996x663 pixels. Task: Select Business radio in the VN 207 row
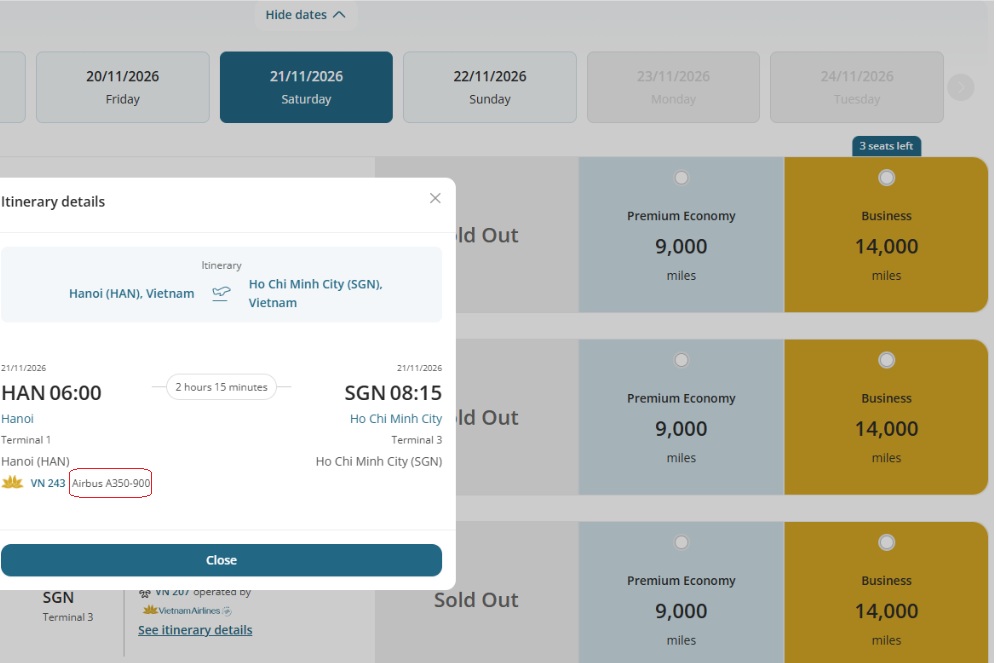pos(886,542)
